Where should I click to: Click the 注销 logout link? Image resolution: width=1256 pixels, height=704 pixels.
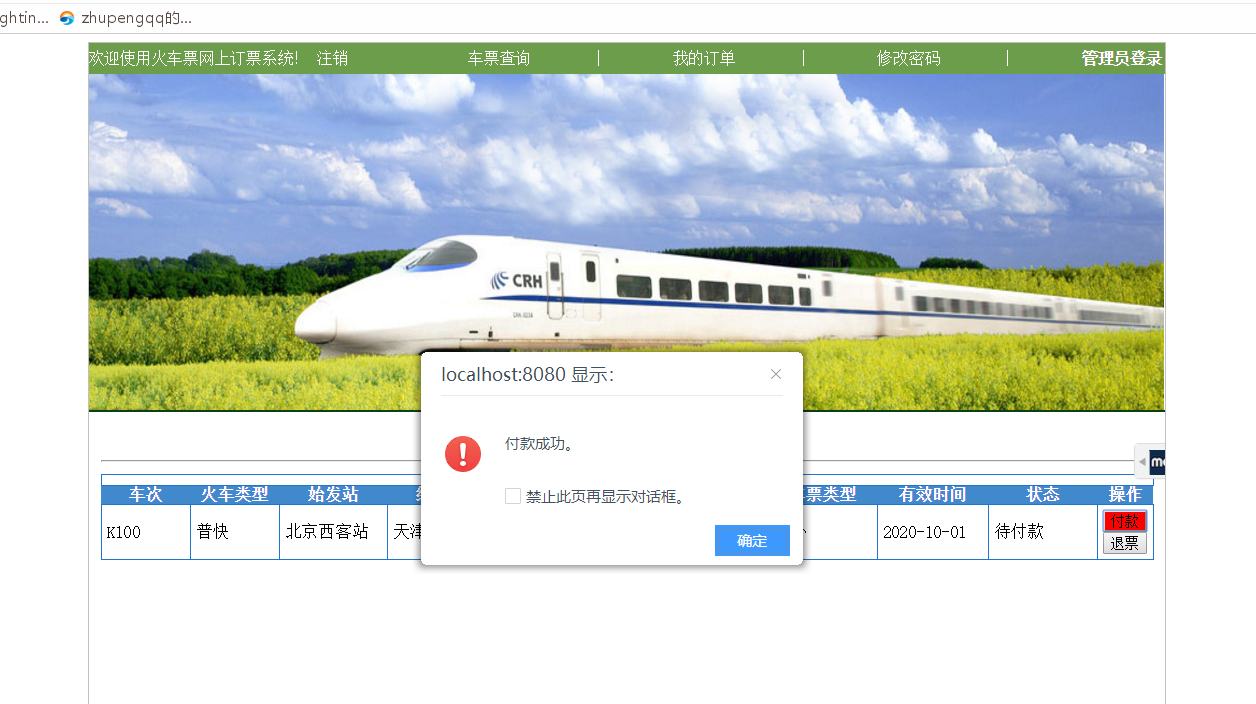[x=333, y=58]
